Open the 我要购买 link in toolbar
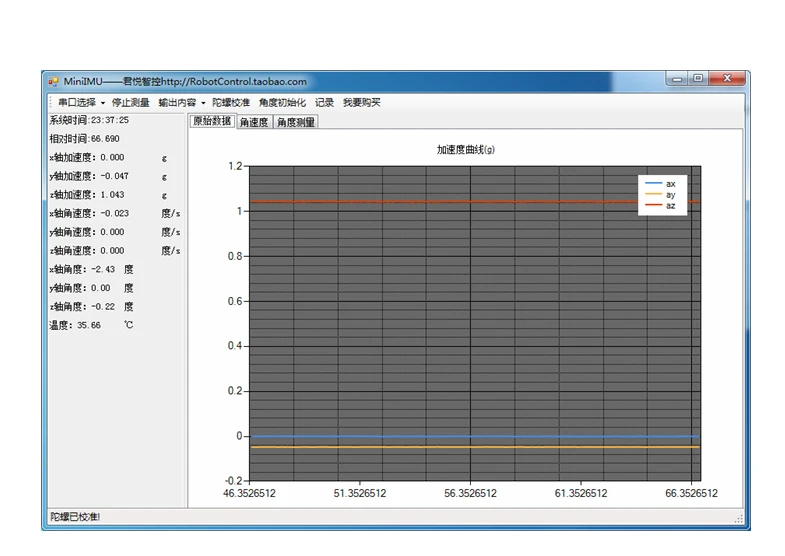Image resolution: width=785 pixels, height=556 pixels. pyautogui.click(x=361, y=102)
